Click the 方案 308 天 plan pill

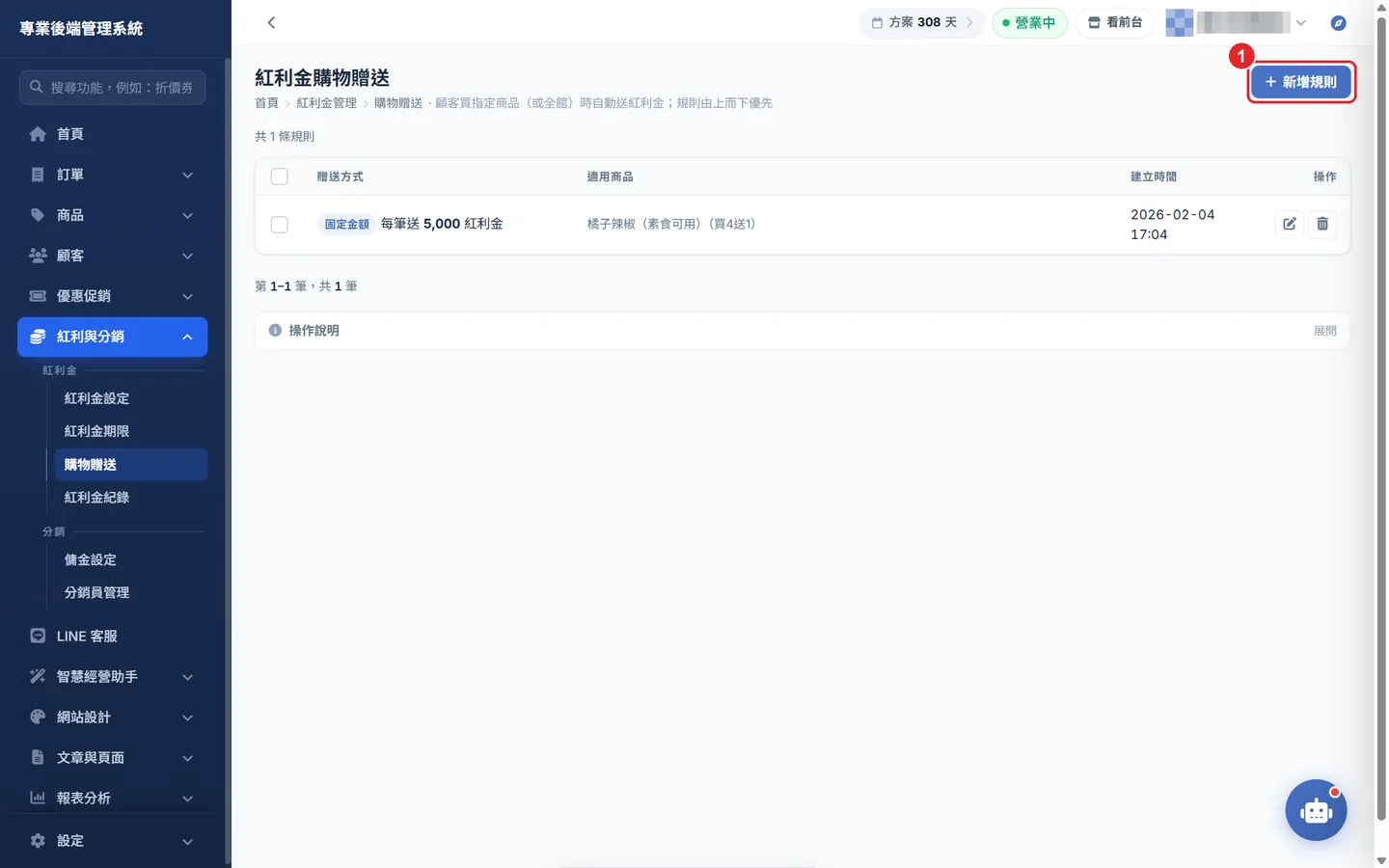tap(921, 22)
